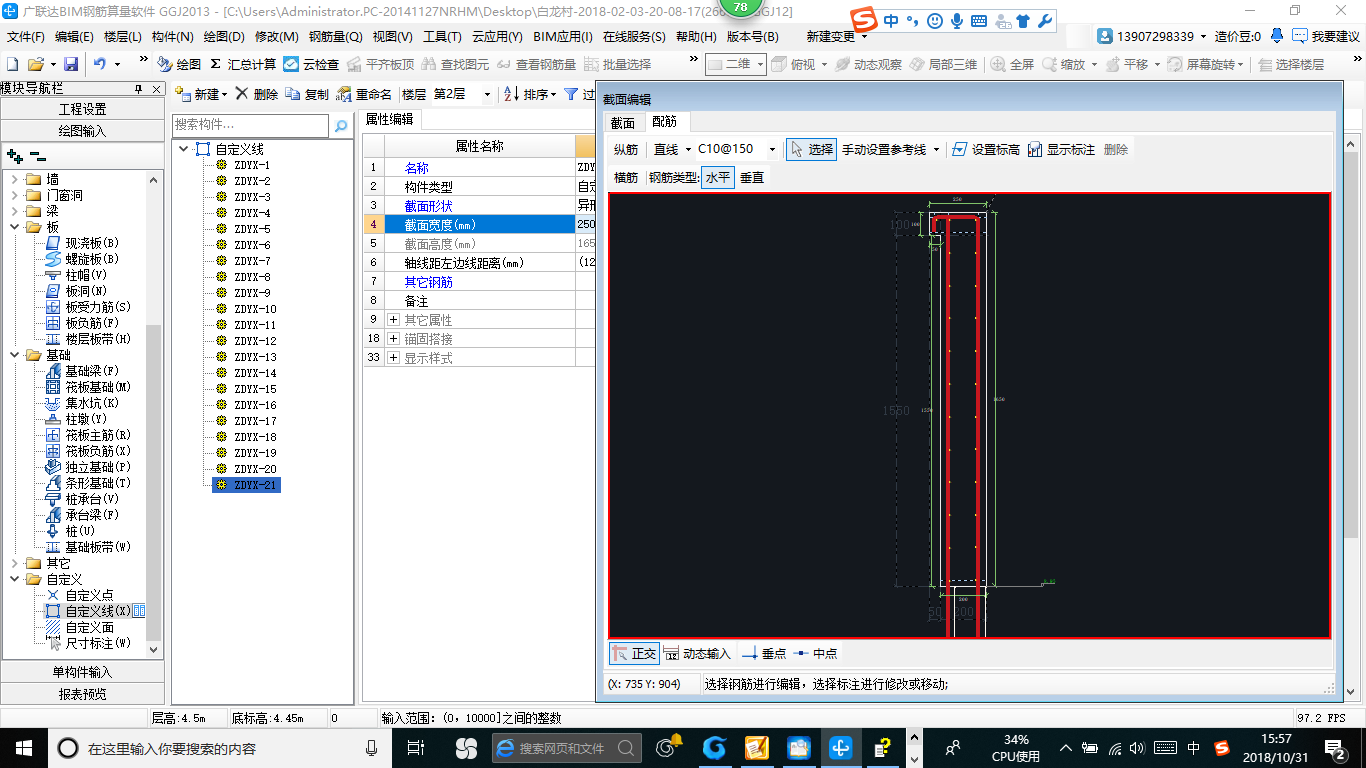Open 云检查 cloud check
This screenshot has width=1366, height=768.
(x=311, y=64)
